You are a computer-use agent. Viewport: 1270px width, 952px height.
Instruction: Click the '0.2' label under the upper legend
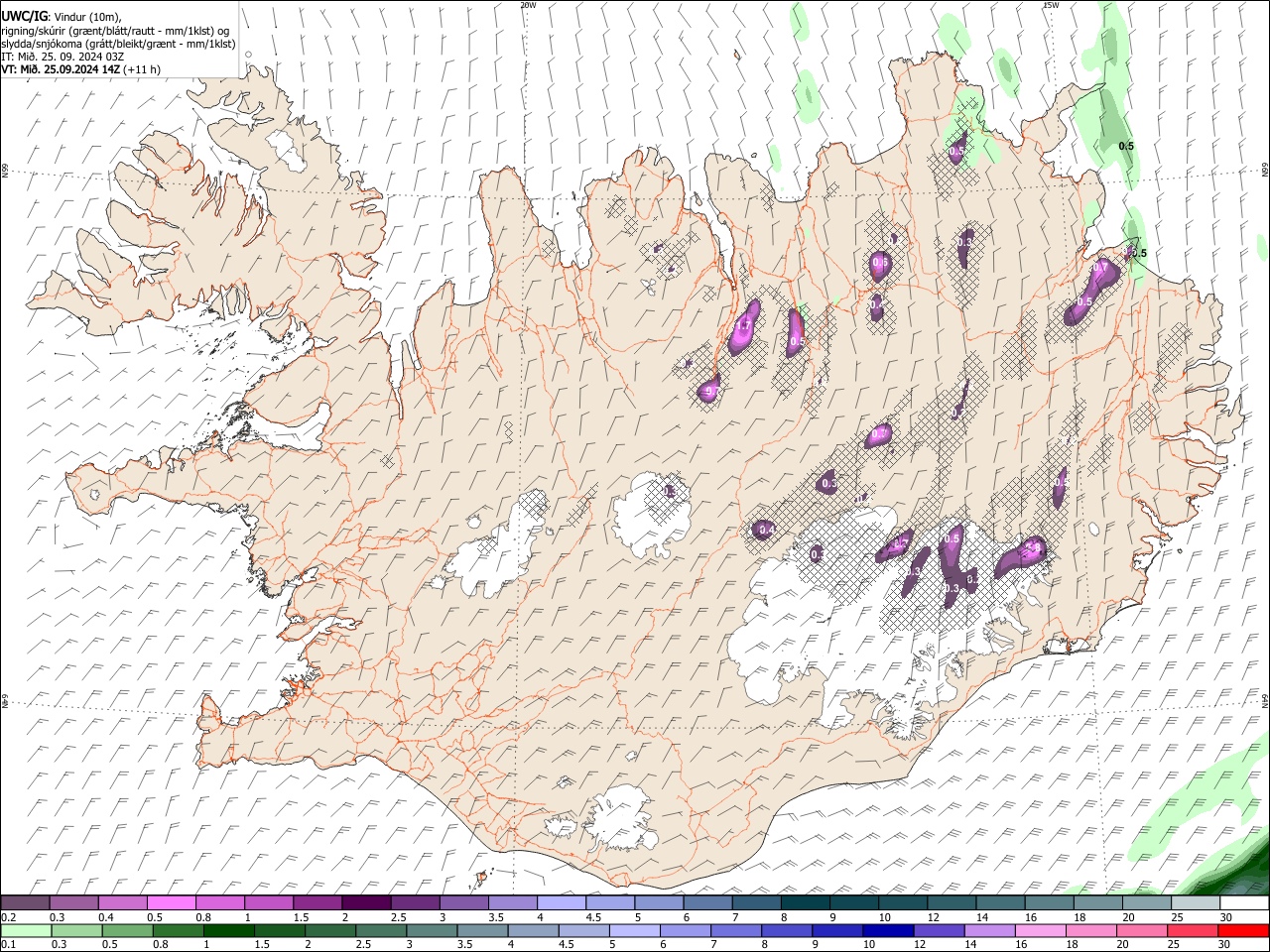tap(9, 917)
